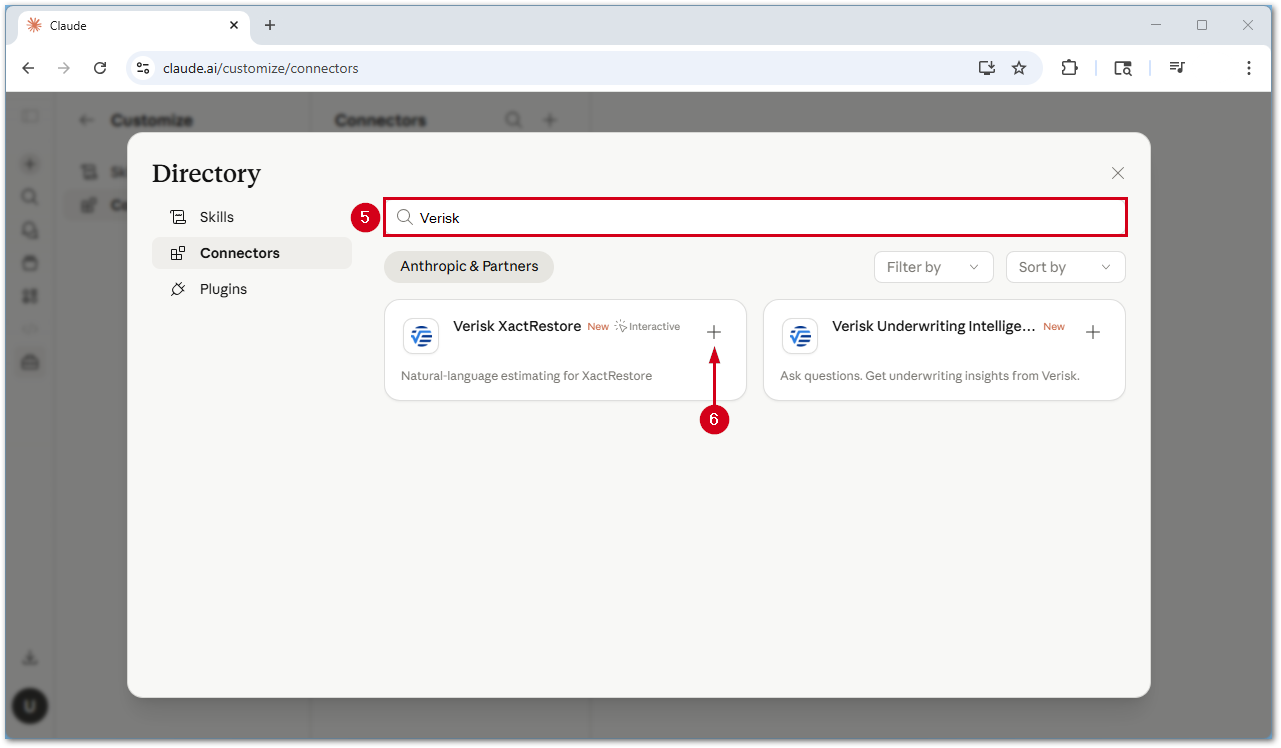
Task: Open the Sort by dropdown
Action: click(1065, 267)
